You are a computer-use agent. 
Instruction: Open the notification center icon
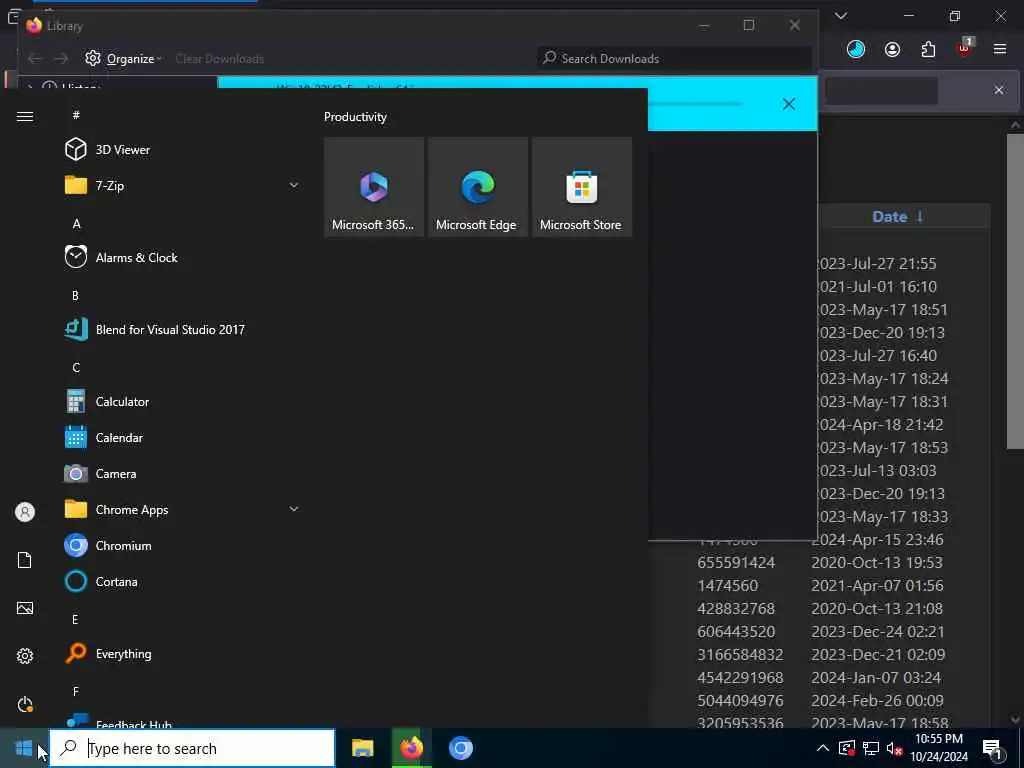coord(993,749)
